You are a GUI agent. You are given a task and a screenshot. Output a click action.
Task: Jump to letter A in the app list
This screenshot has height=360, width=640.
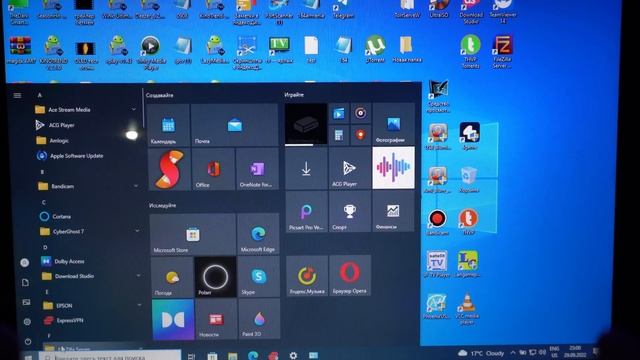click(40, 95)
